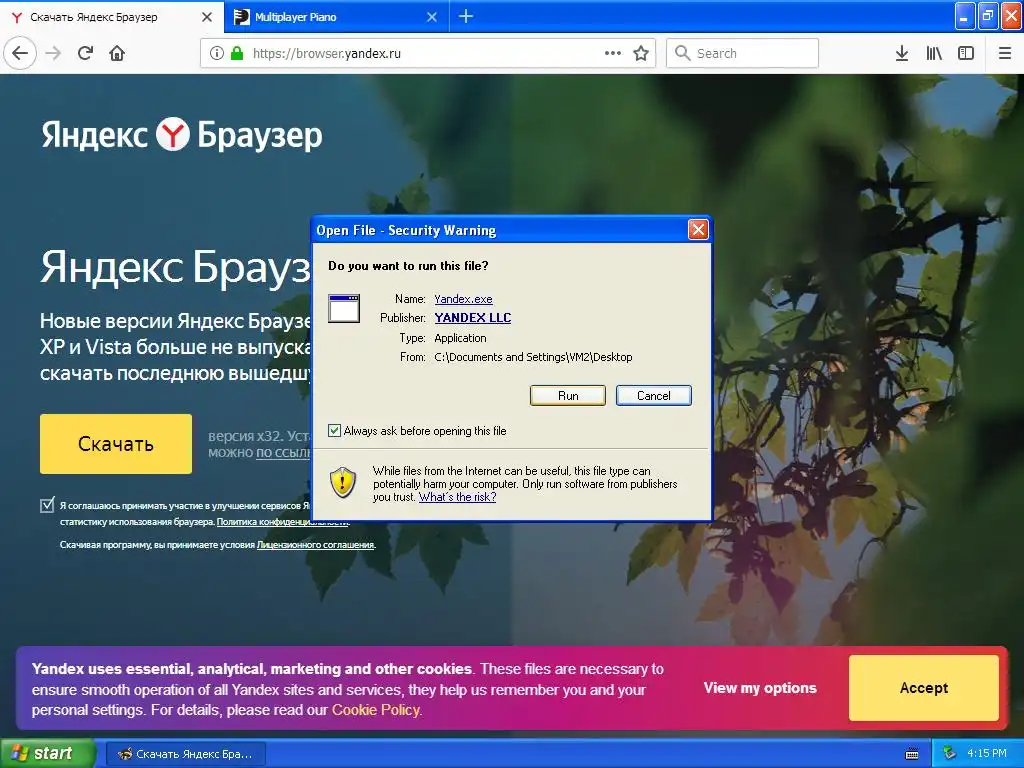Open the Лицензионного соглашения link
The height and width of the screenshot is (768, 1024).
point(315,545)
